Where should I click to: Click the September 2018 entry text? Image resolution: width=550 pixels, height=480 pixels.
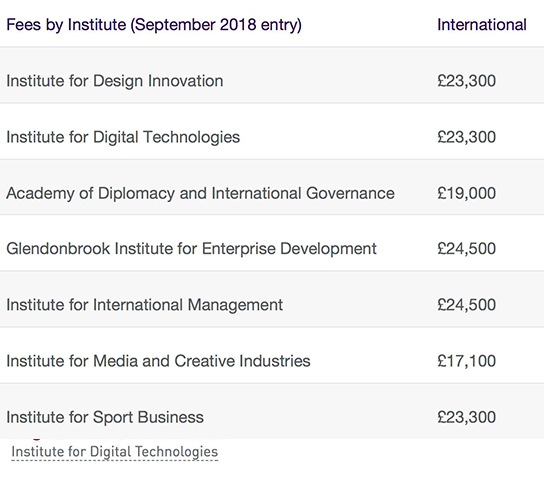(216, 25)
